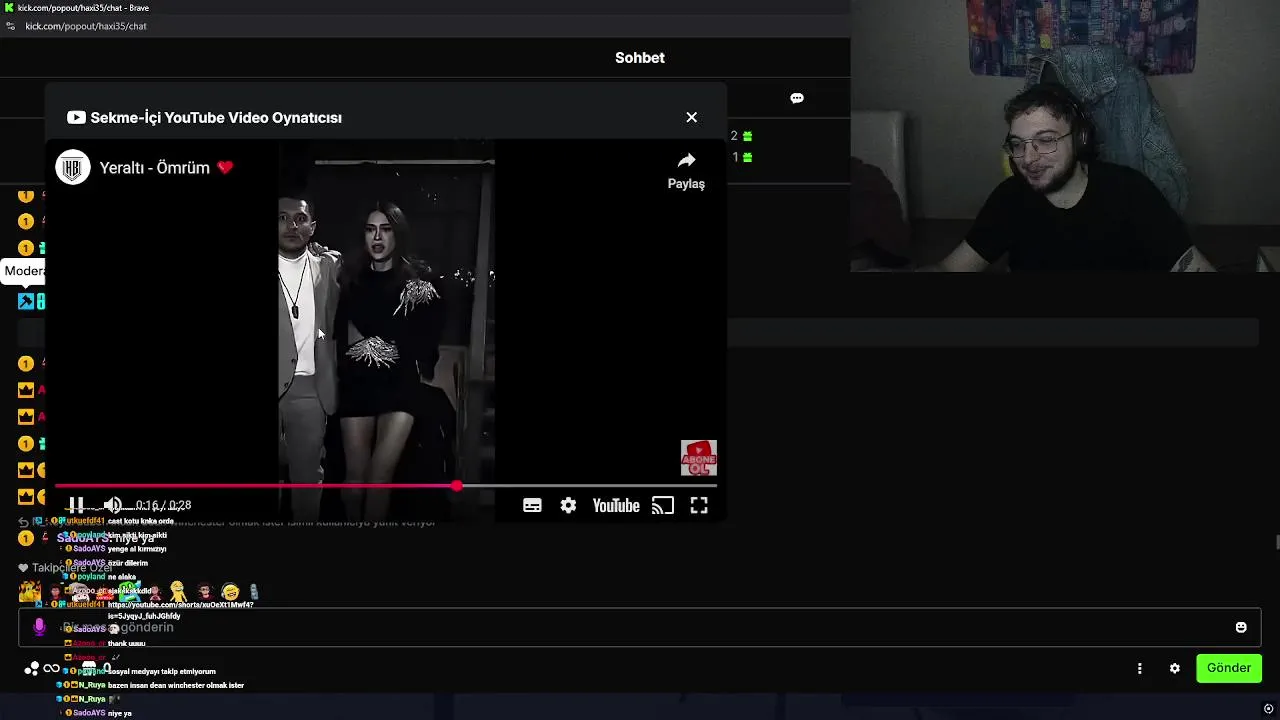Open chat settings gear beside Gönder
The width and height of the screenshot is (1280, 720).
coord(1175,668)
